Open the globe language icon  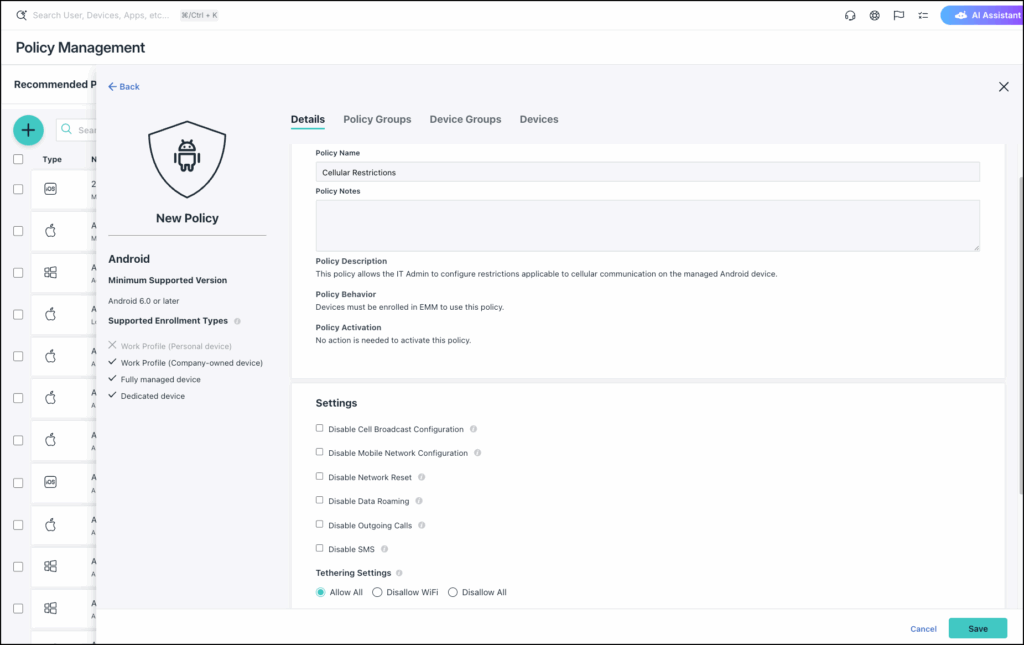pyautogui.click(x=875, y=16)
